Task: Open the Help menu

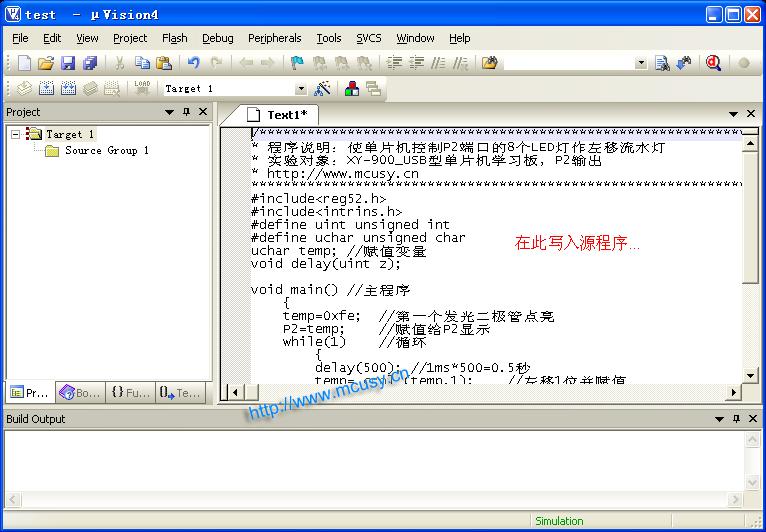Action: pyautogui.click(x=459, y=38)
